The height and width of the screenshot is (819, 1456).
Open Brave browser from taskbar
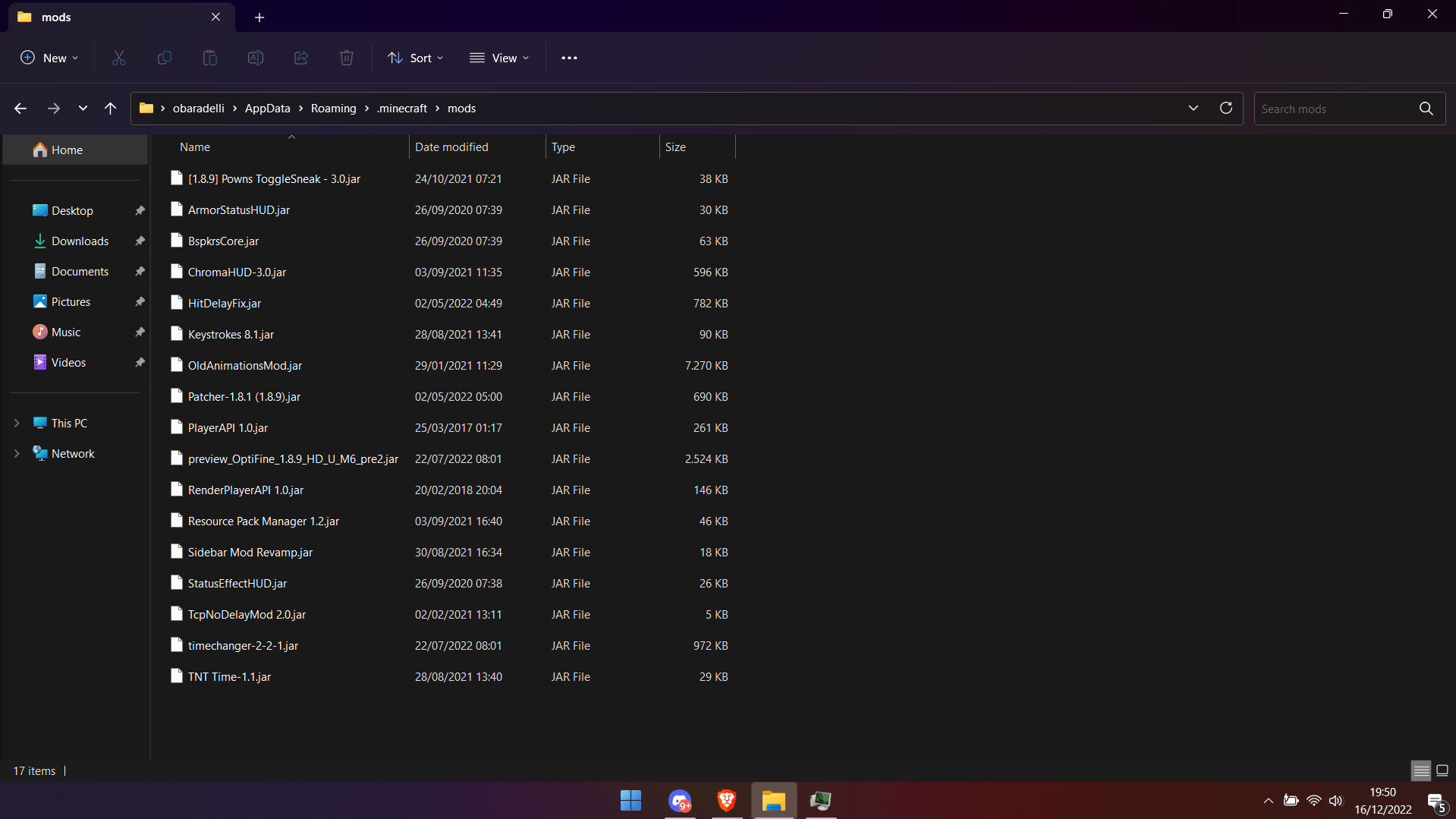727,800
